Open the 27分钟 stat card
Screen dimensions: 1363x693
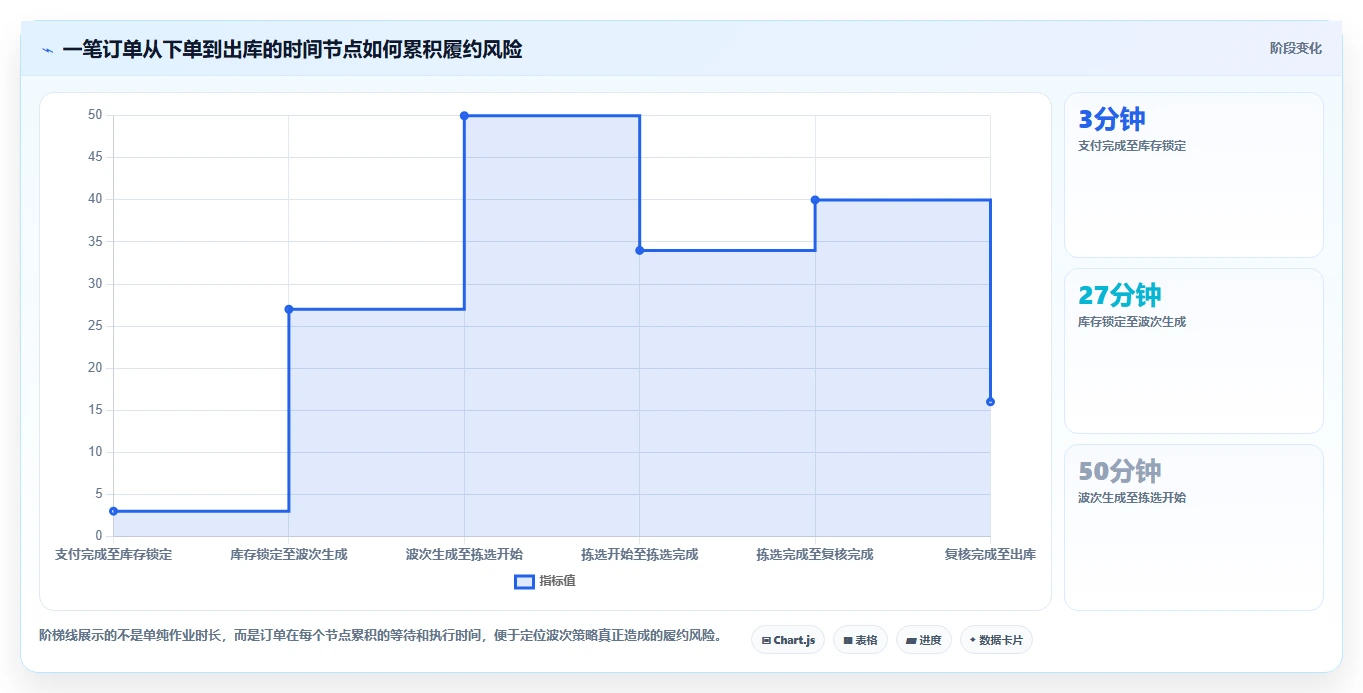1194,351
